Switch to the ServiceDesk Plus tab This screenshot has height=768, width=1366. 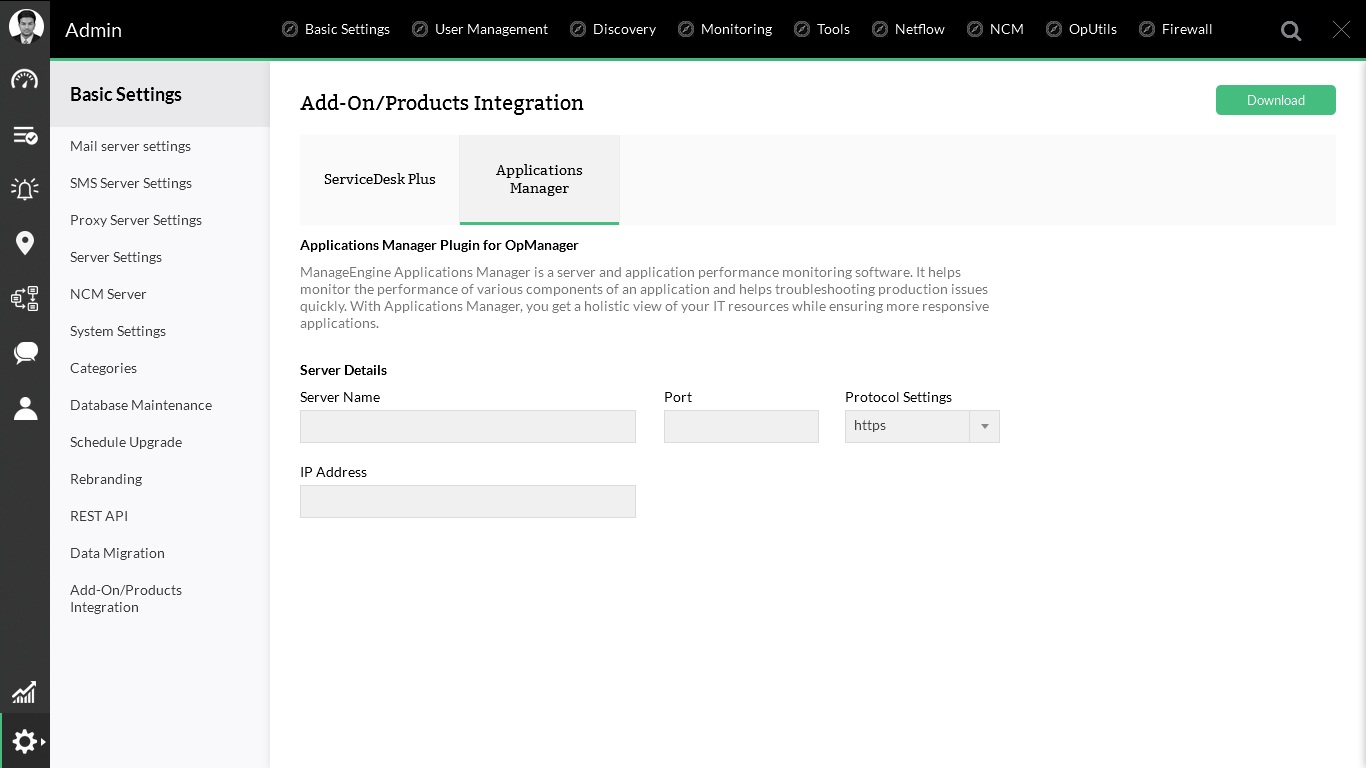coord(380,180)
